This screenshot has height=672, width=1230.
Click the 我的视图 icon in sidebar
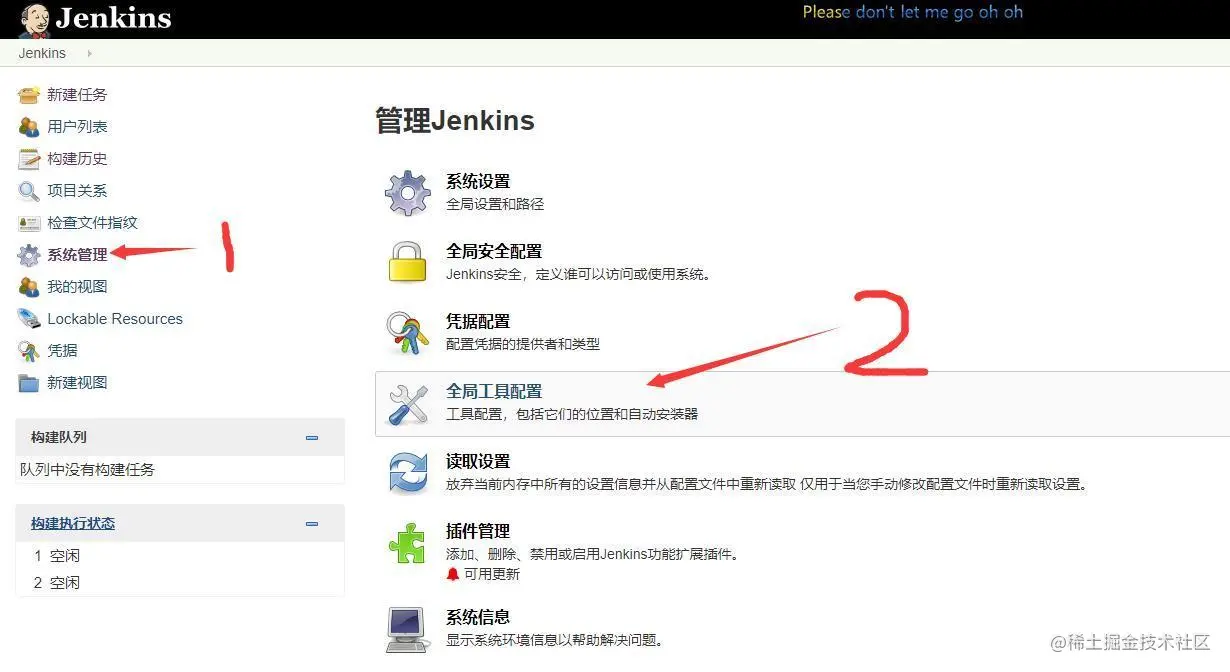[x=29, y=287]
